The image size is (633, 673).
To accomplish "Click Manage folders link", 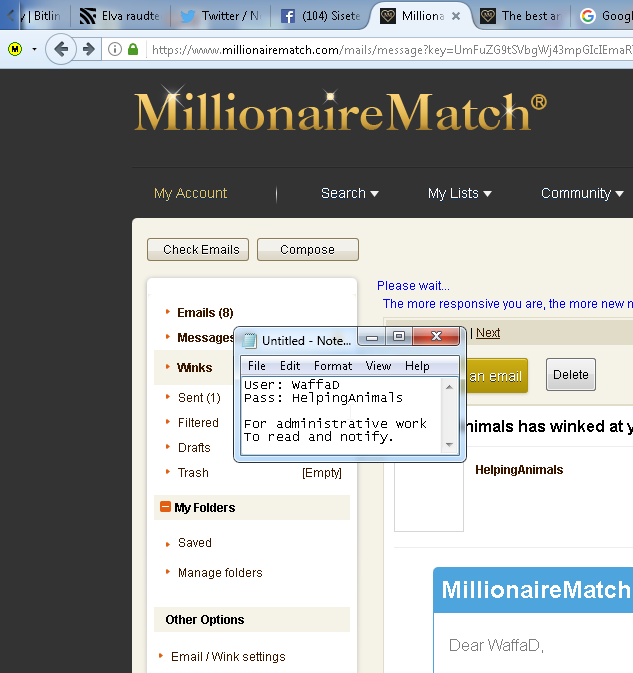I will coord(220,573).
